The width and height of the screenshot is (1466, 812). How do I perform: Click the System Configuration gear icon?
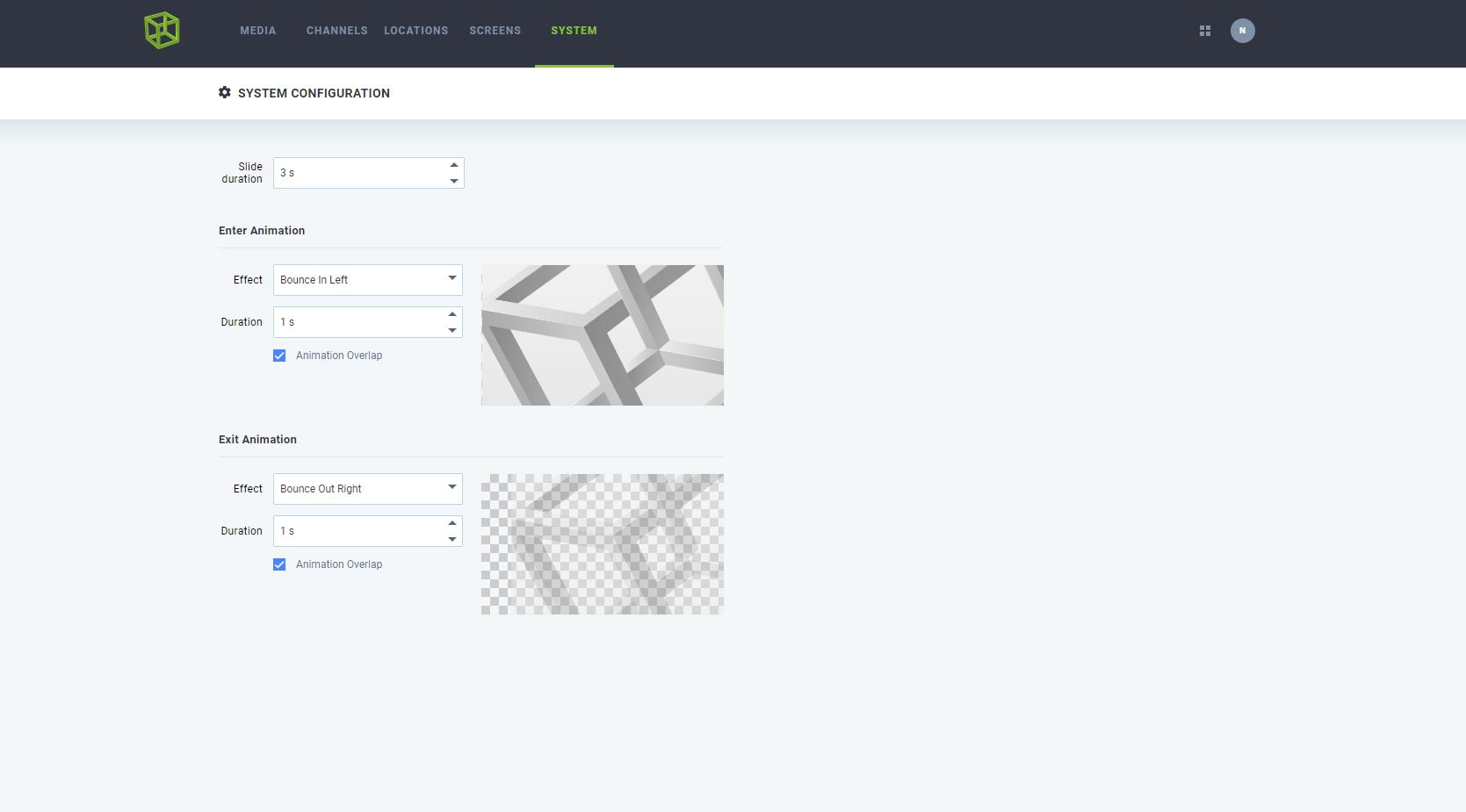225,92
